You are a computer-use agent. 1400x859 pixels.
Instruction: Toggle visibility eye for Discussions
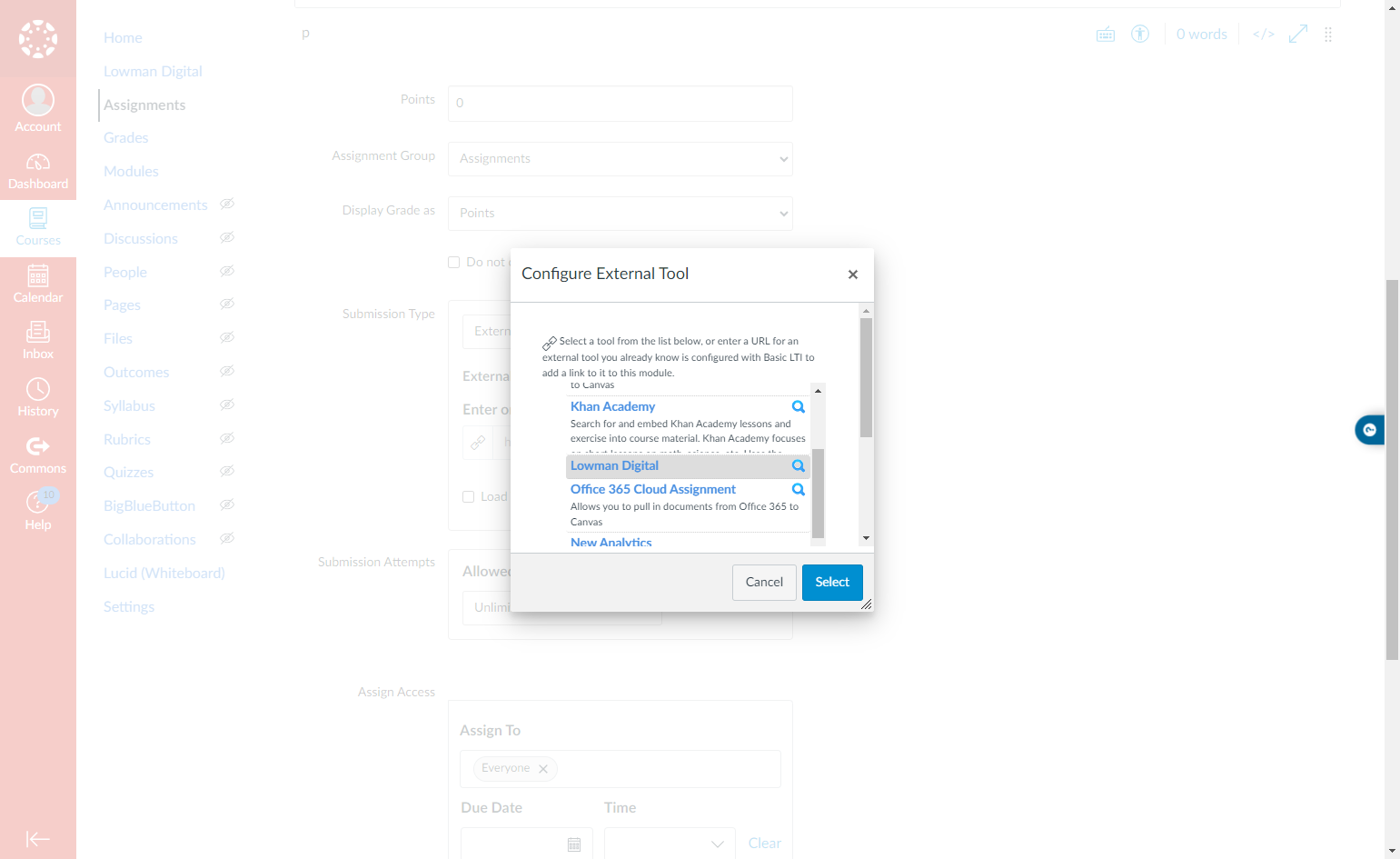(227, 238)
